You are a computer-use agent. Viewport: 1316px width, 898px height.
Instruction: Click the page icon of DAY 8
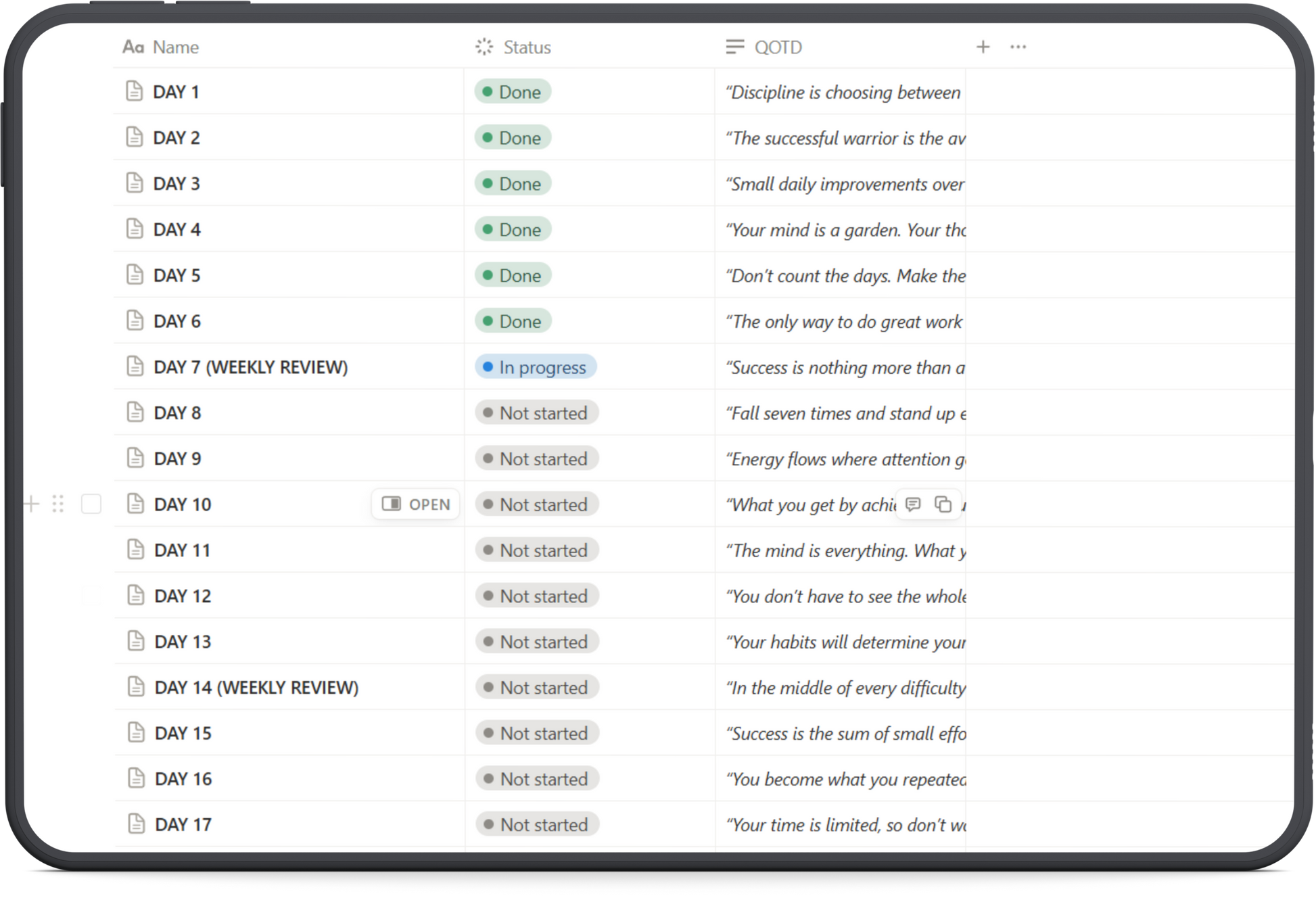(x=135, y=412)
